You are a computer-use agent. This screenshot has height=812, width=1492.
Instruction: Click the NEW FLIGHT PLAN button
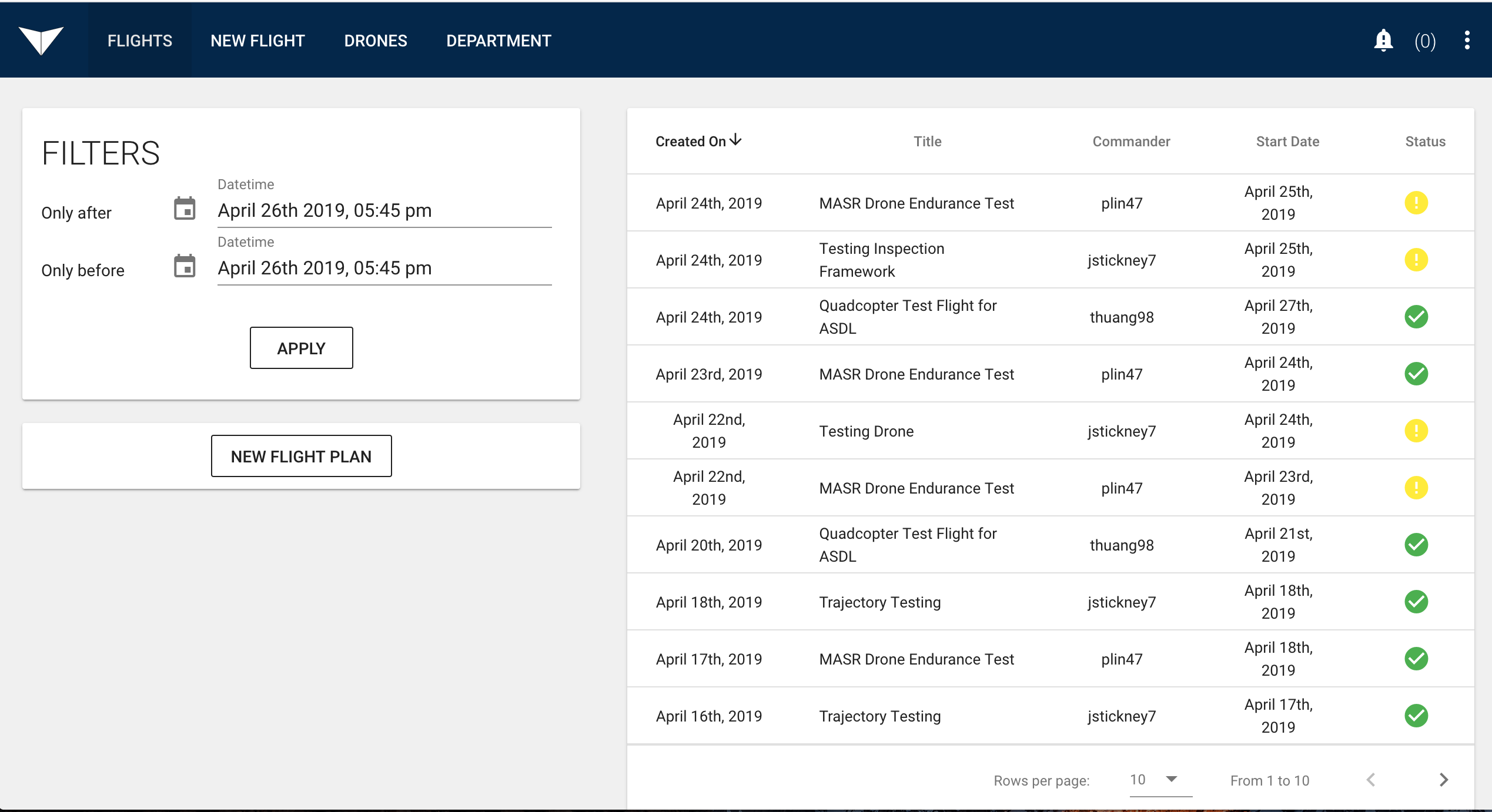pyautogui.click(x=301, y=456)
